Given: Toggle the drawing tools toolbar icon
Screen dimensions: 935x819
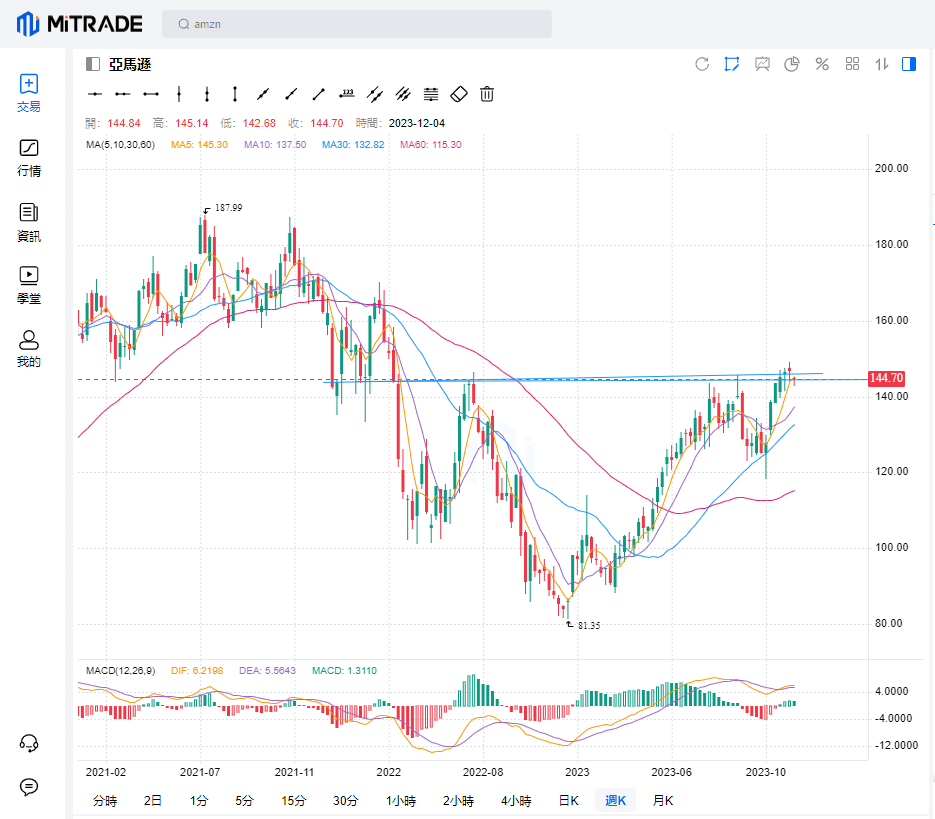Looking at the screenshot, I should 732,64.
